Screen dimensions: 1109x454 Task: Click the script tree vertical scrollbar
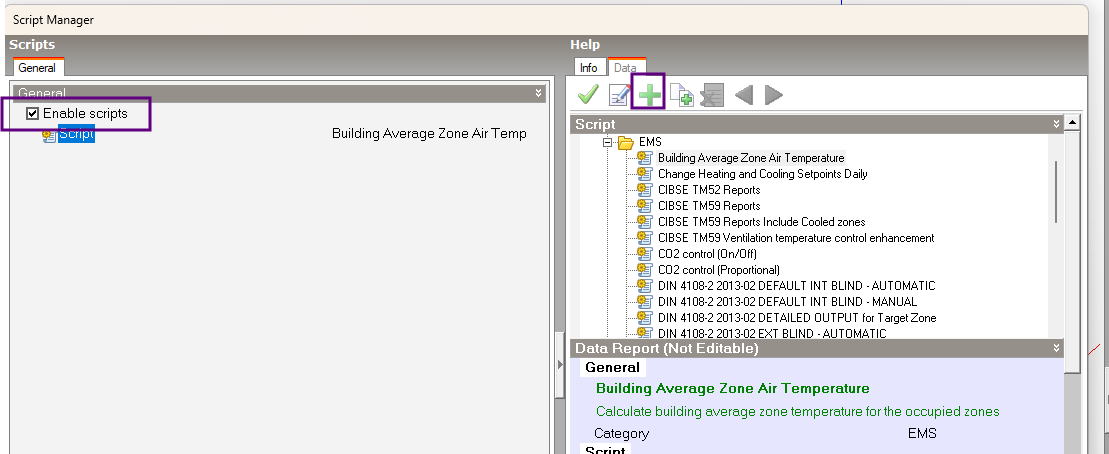[x=1057, y=191]
